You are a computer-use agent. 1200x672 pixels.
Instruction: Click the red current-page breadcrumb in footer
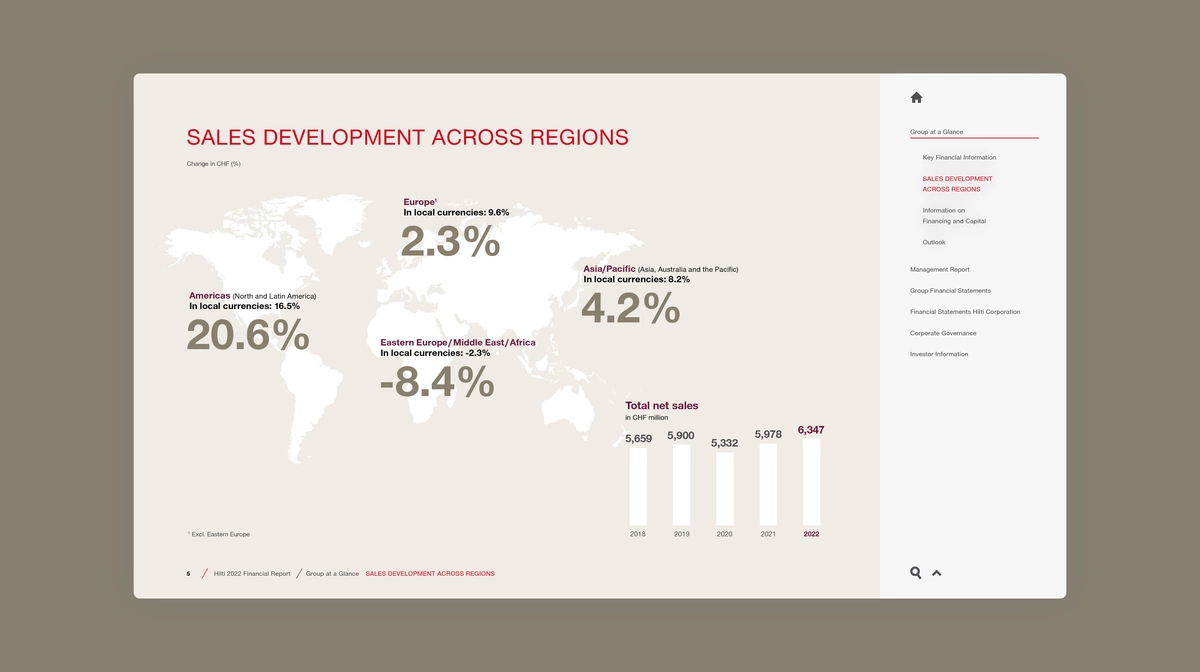430,574
